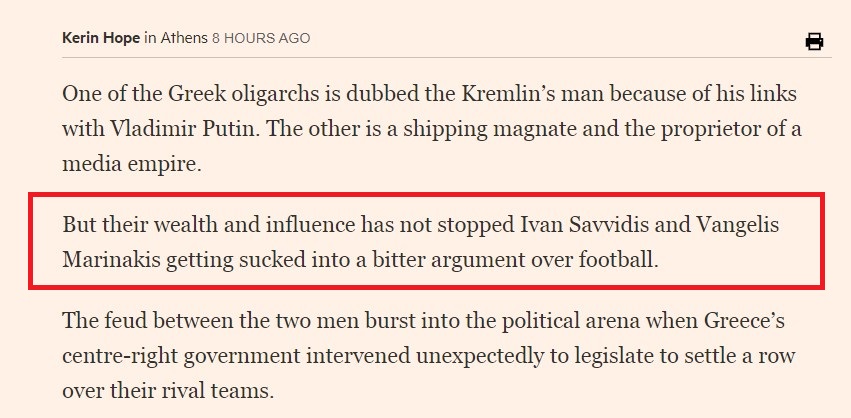Click the name Marinakis in highlighted paragraph

click(x=111, y=260)
